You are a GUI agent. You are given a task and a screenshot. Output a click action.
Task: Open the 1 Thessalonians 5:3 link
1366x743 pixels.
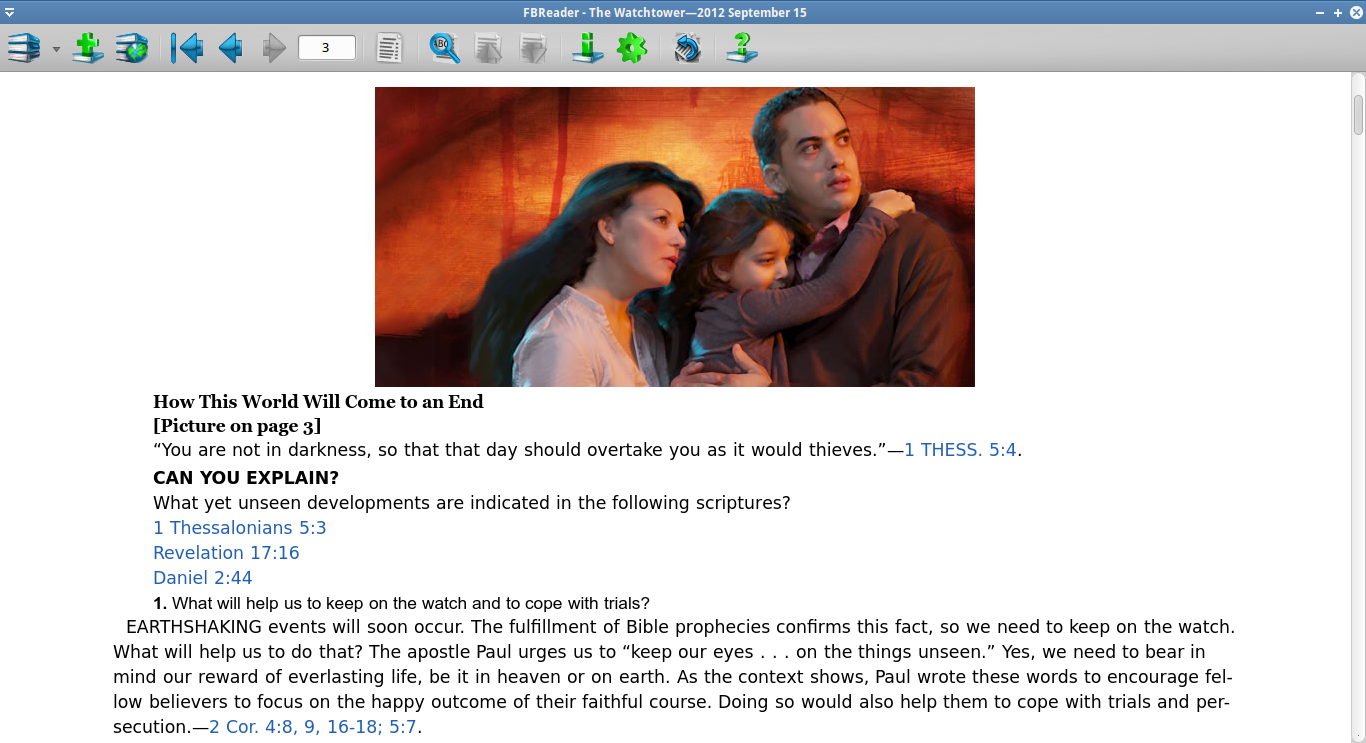pos(239,527)
